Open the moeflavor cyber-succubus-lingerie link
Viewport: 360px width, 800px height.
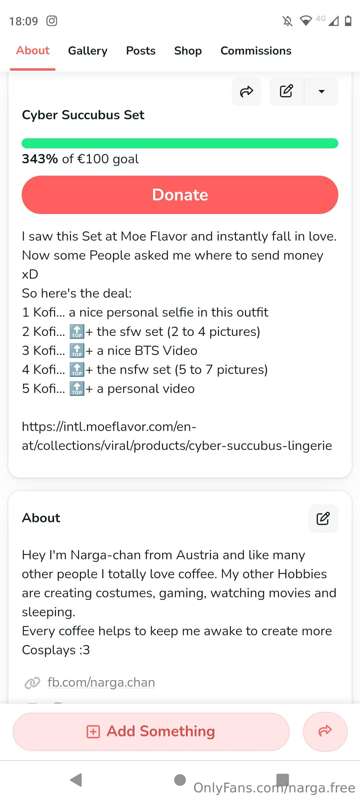177,436
